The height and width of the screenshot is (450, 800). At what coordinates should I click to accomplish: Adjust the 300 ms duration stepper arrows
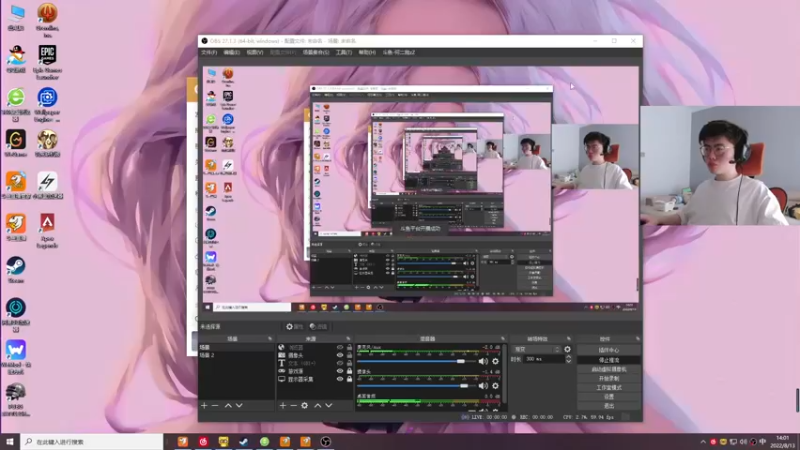pos(568,359)
